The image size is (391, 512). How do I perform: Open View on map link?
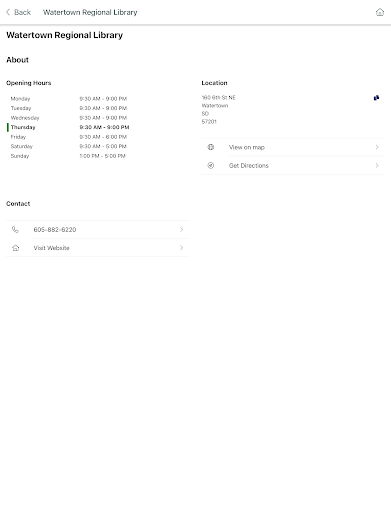pyautogui.click(x=293, y=147)
